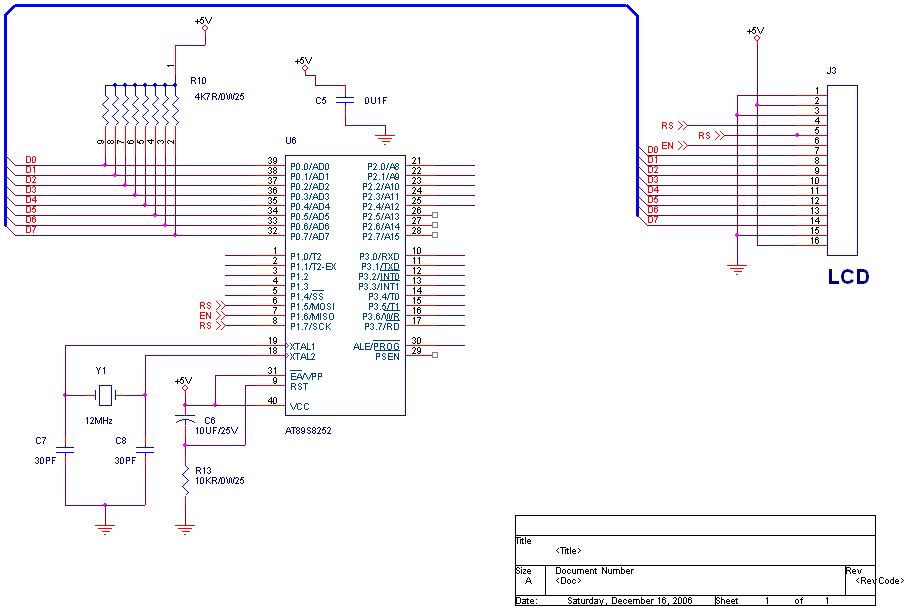Select the C8 30PF capacitor symbol
910x610 pixels.
pos(145,450)
